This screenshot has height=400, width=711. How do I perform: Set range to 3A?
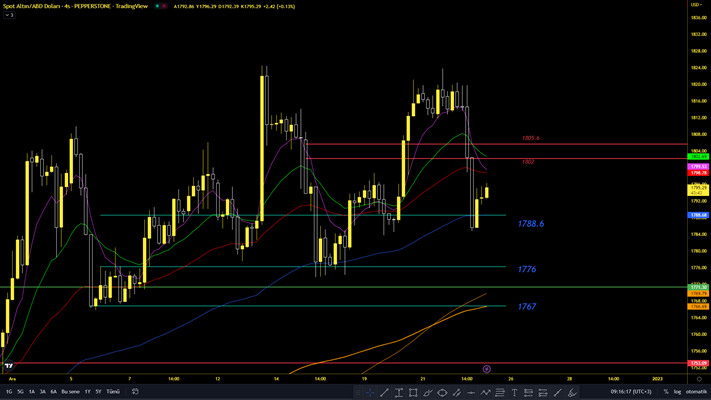coord(43,391)
